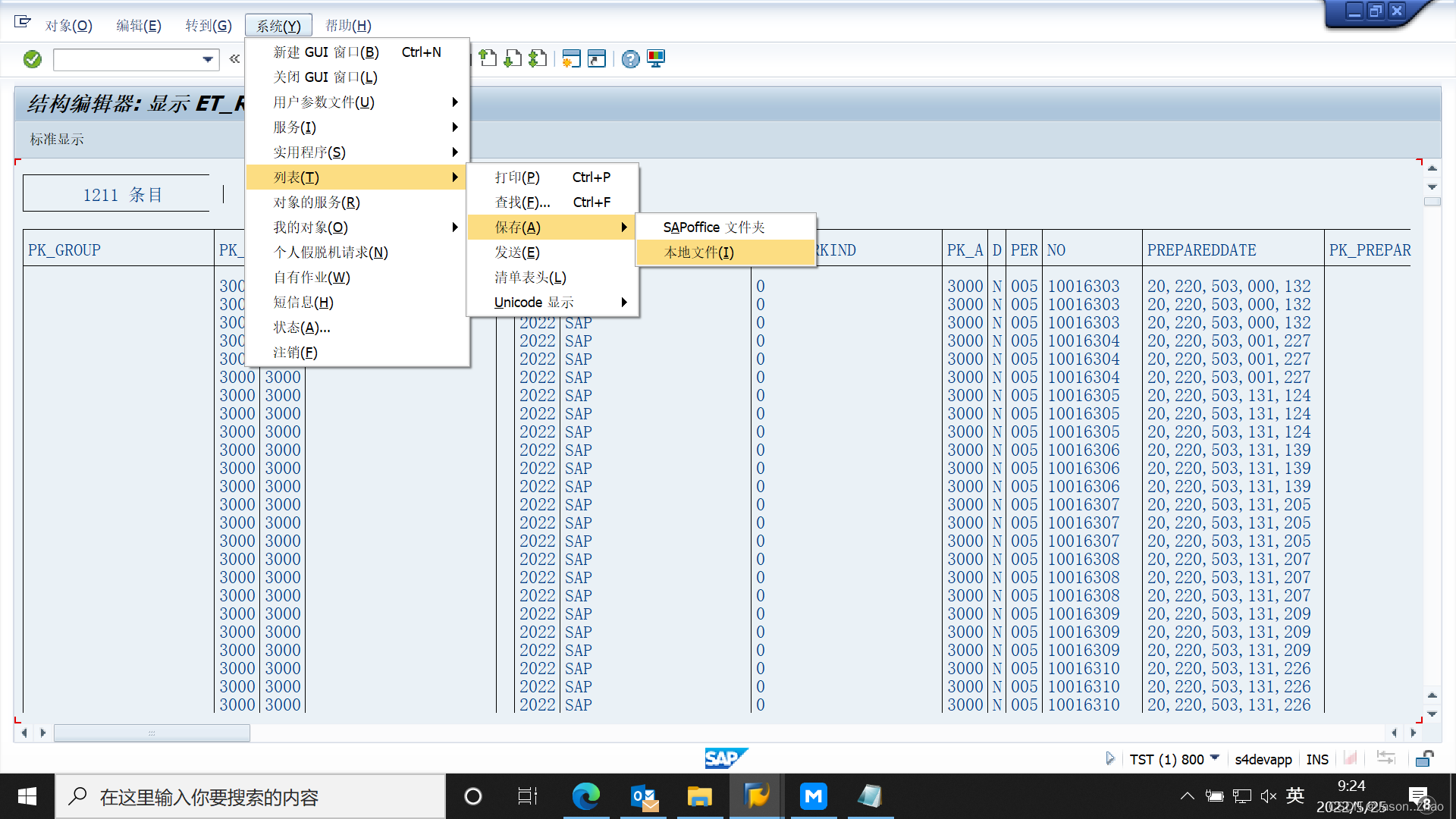Click the network connection icon in status bar
The image size is (1456, 819).
point(1385,758)
